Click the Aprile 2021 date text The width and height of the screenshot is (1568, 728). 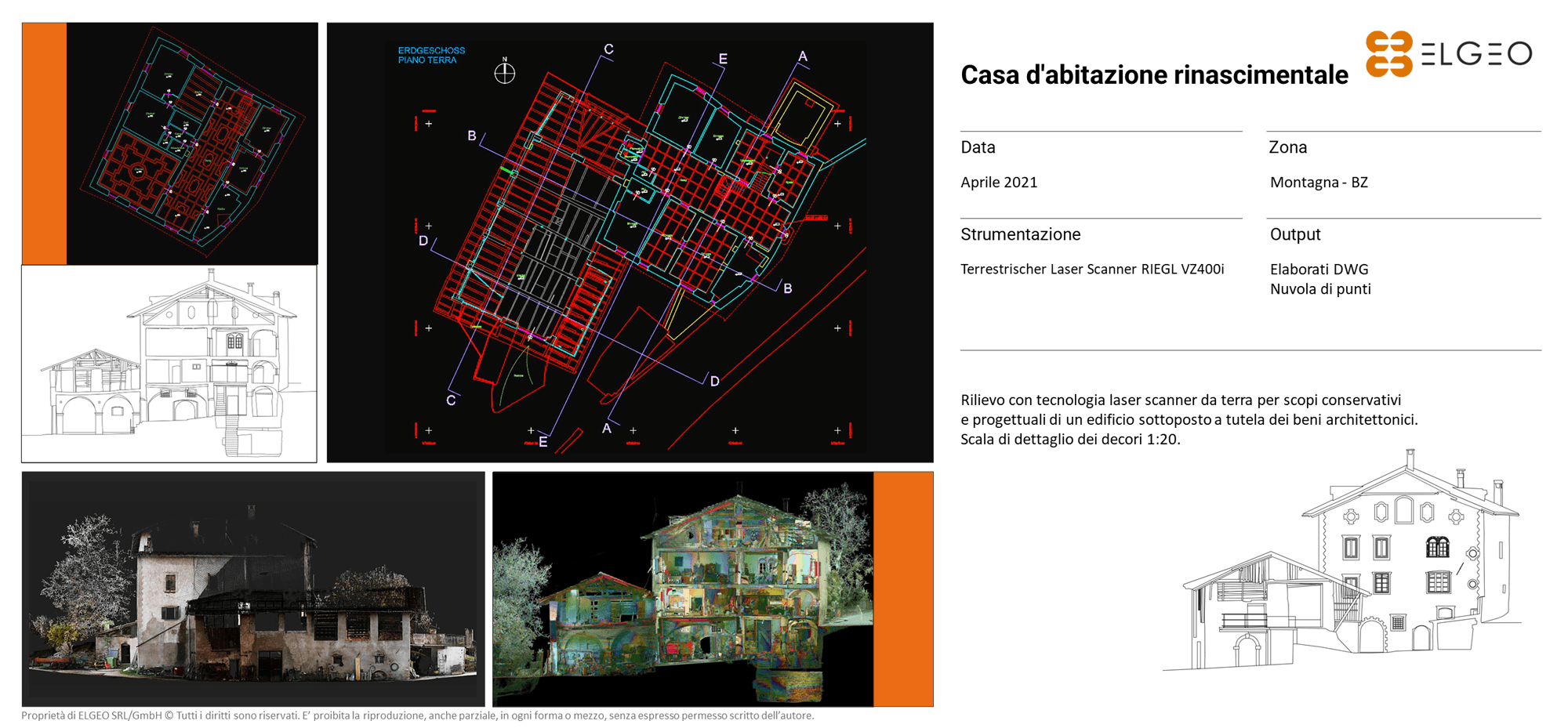coord(999,183)
